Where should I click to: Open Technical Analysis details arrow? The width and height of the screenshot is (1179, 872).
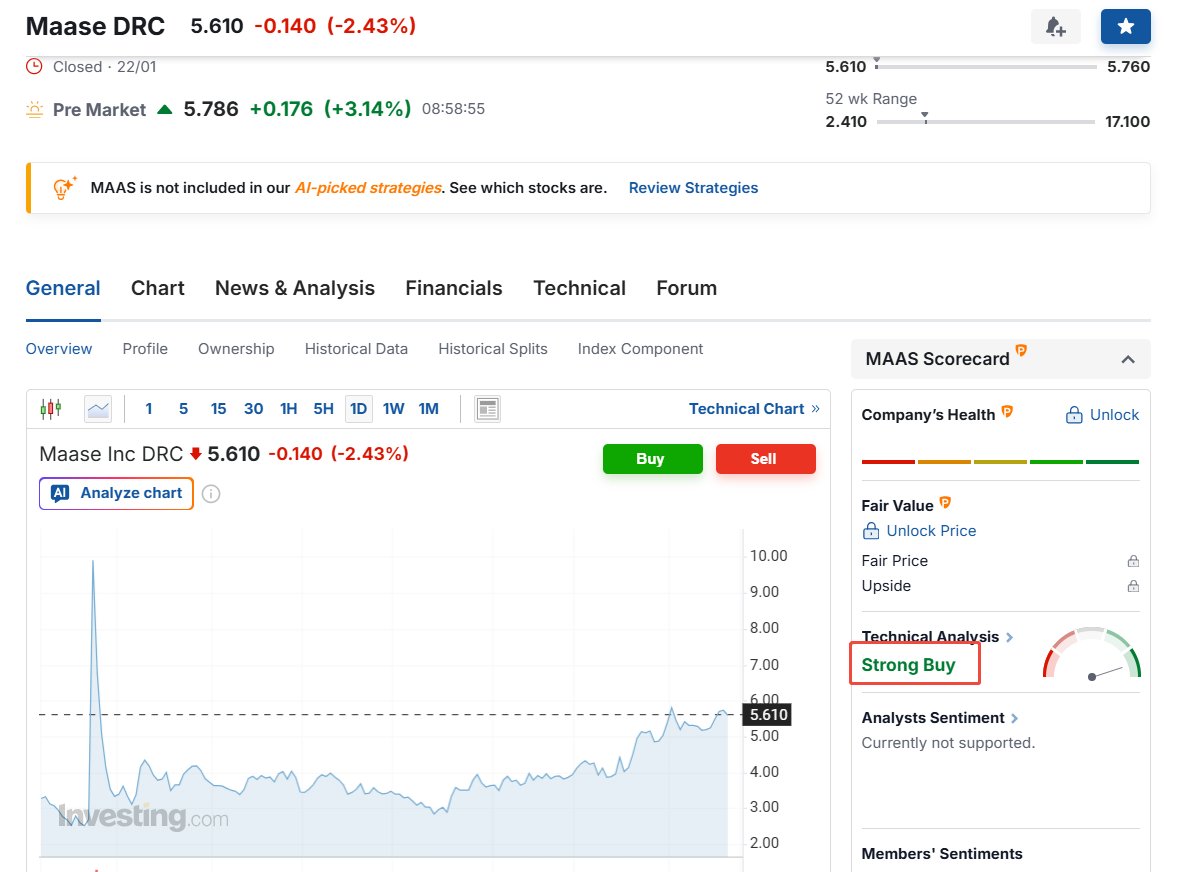tap(1010, 637)
